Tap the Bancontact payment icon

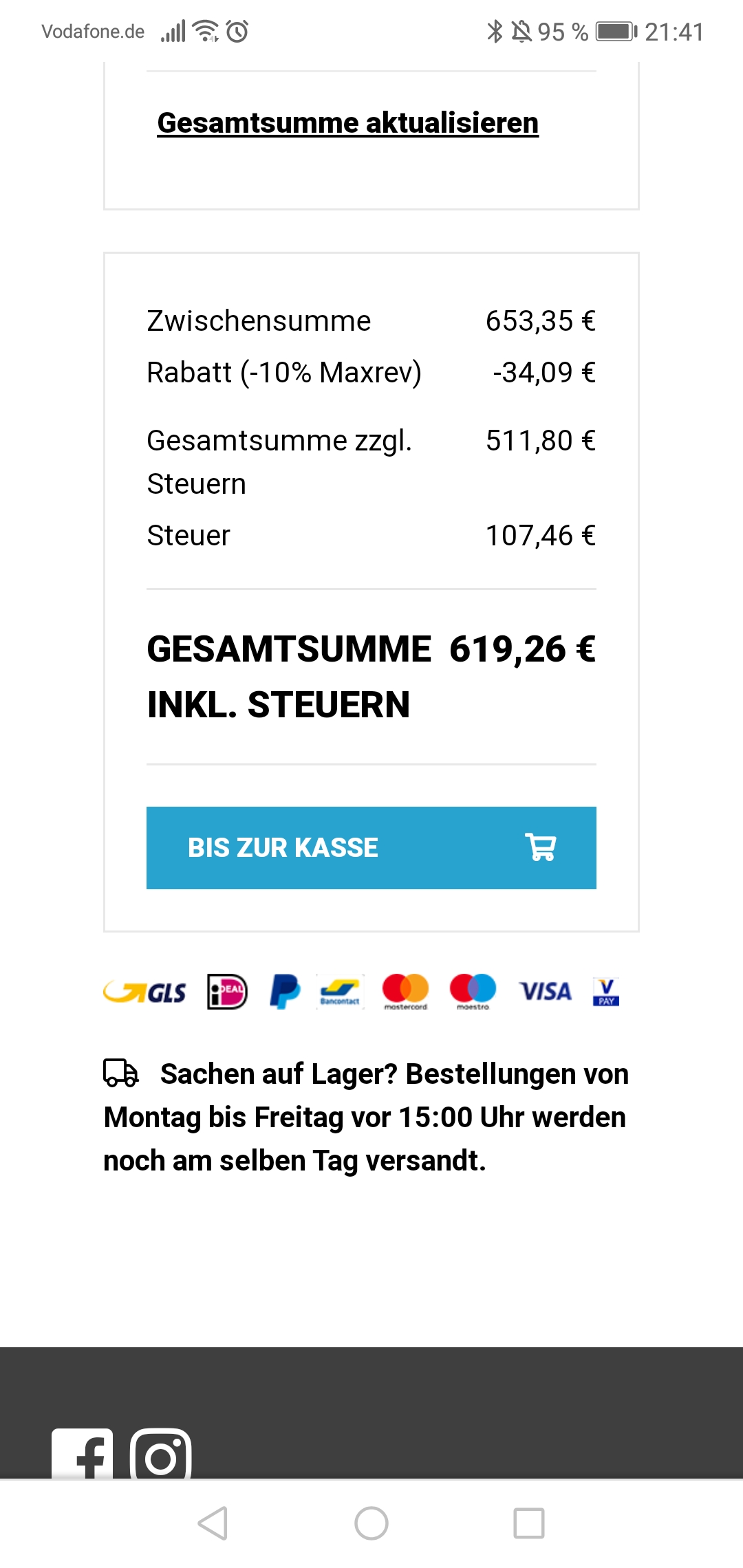[x=340, y=992]
